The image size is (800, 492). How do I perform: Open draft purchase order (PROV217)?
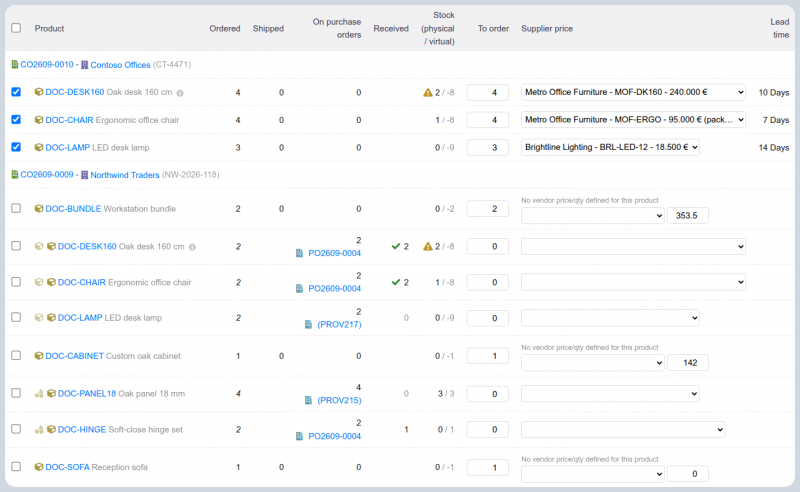[339, 325]
